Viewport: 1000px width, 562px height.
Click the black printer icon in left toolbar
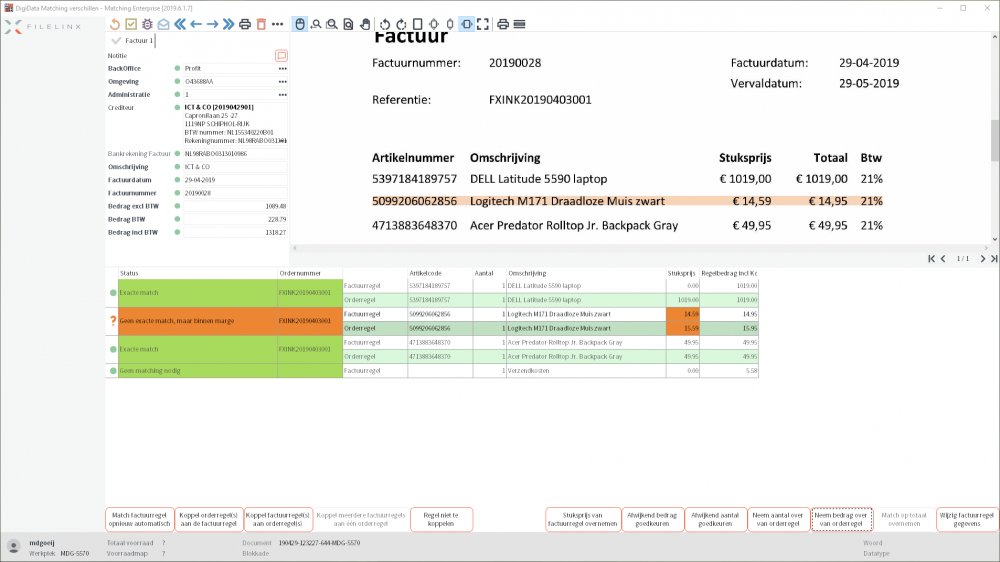(x=245, y=24)
